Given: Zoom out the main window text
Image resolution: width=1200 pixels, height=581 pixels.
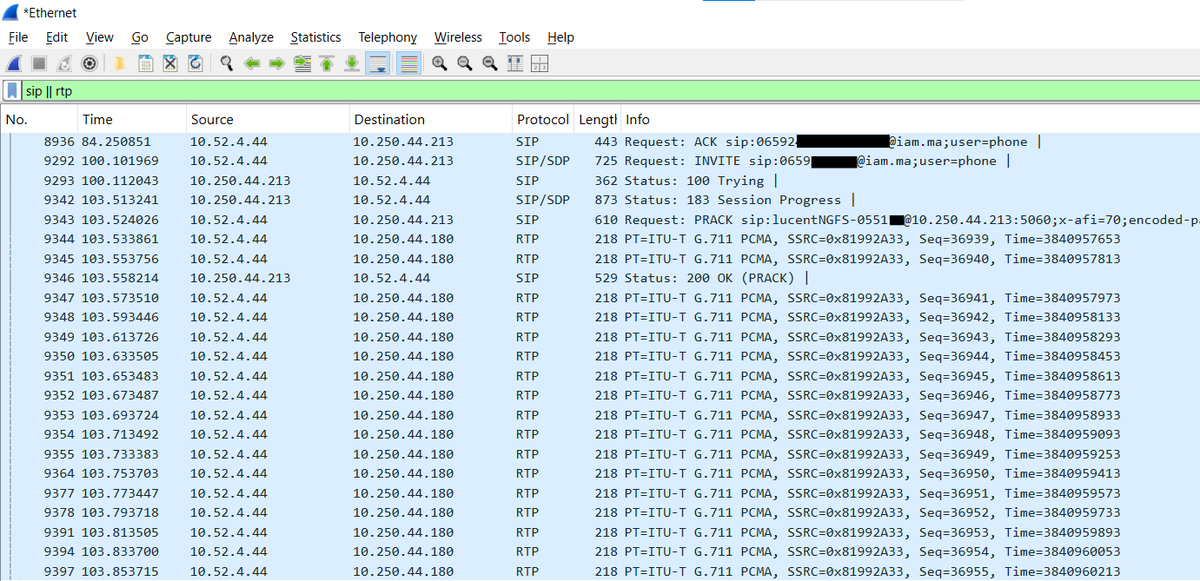Looking at the screenshot, I should [x=465, y=63].
